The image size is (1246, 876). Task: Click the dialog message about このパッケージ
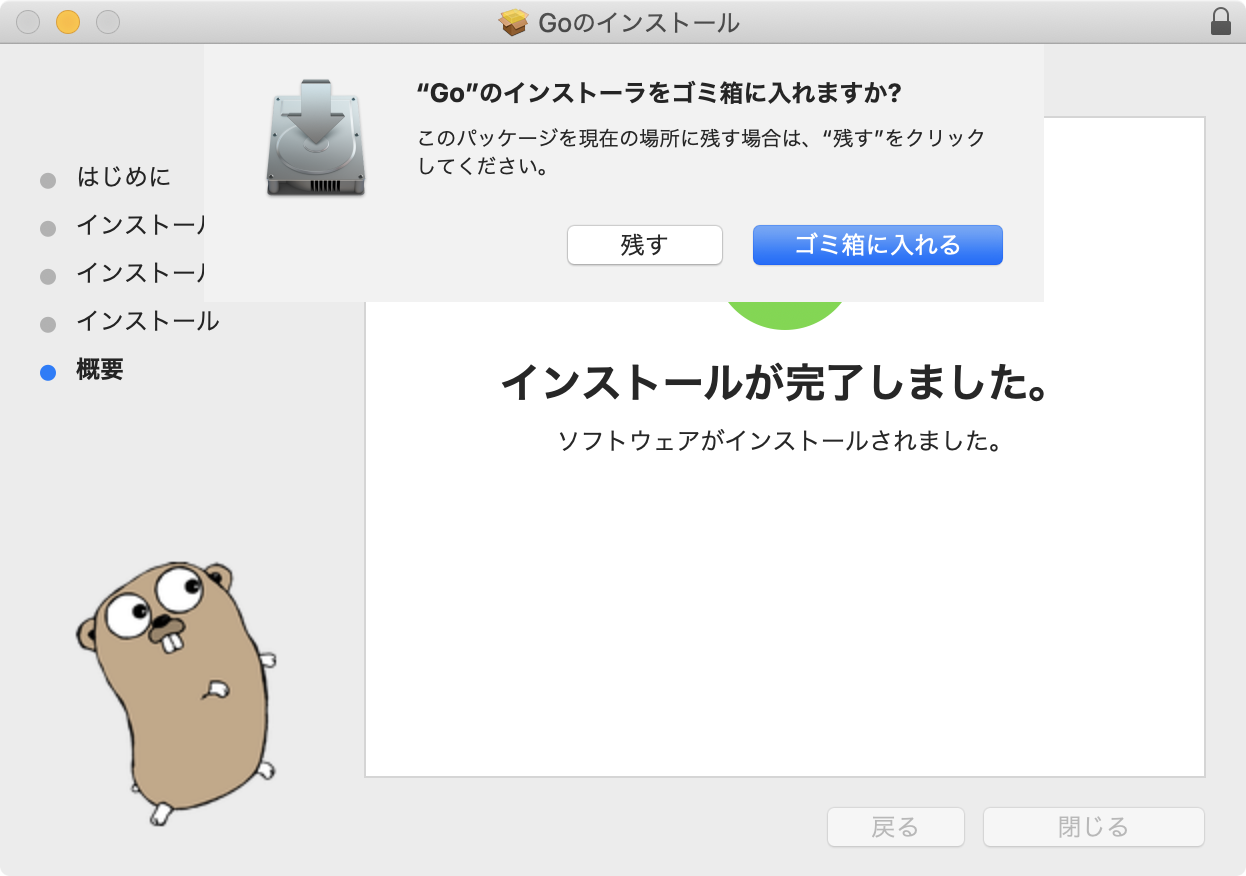[x=702, y=152]
